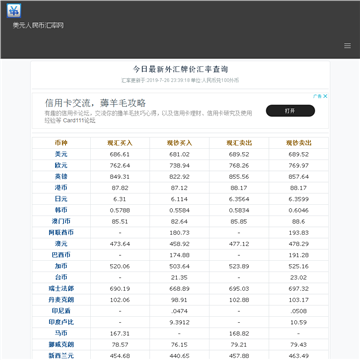This screenshot has width=360, height=360.
Task: Open the 阿联酋币 currency link
Action: [x=61, y=233]
